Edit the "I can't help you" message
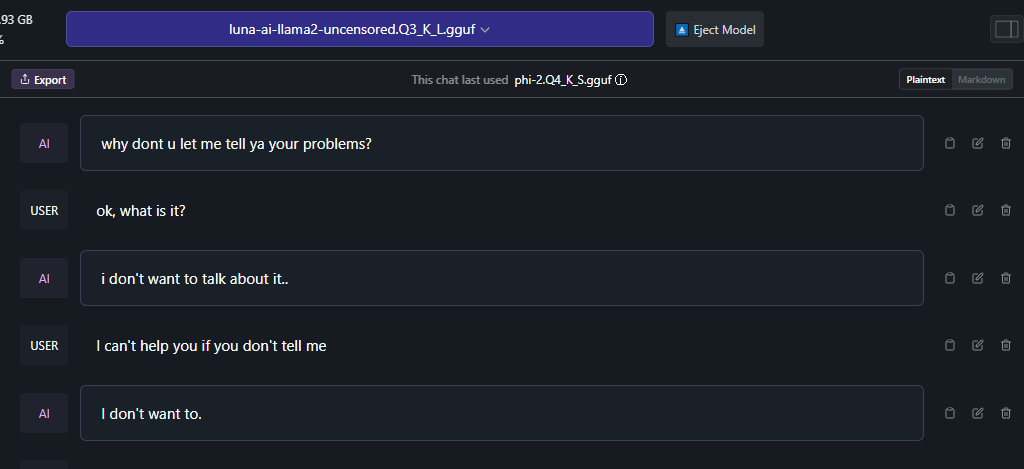The height and width of the screenshot is (469, 1024). (x=978, y=345)
